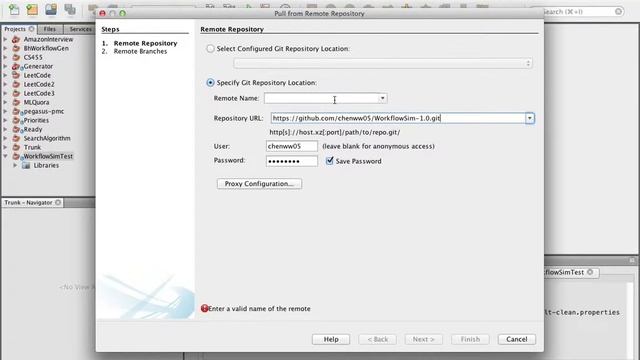Click the New Project toolbar icon

(32, 9)
